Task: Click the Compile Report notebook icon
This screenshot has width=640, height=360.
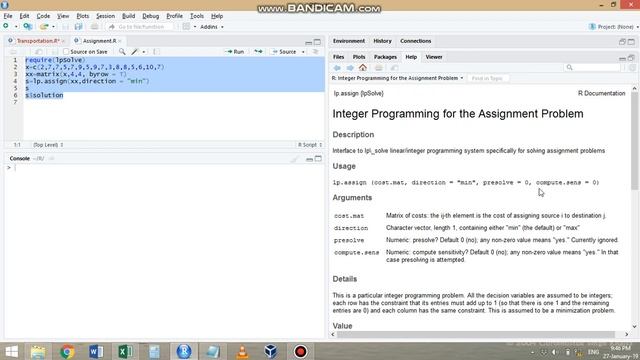Action: click(156, 52)
